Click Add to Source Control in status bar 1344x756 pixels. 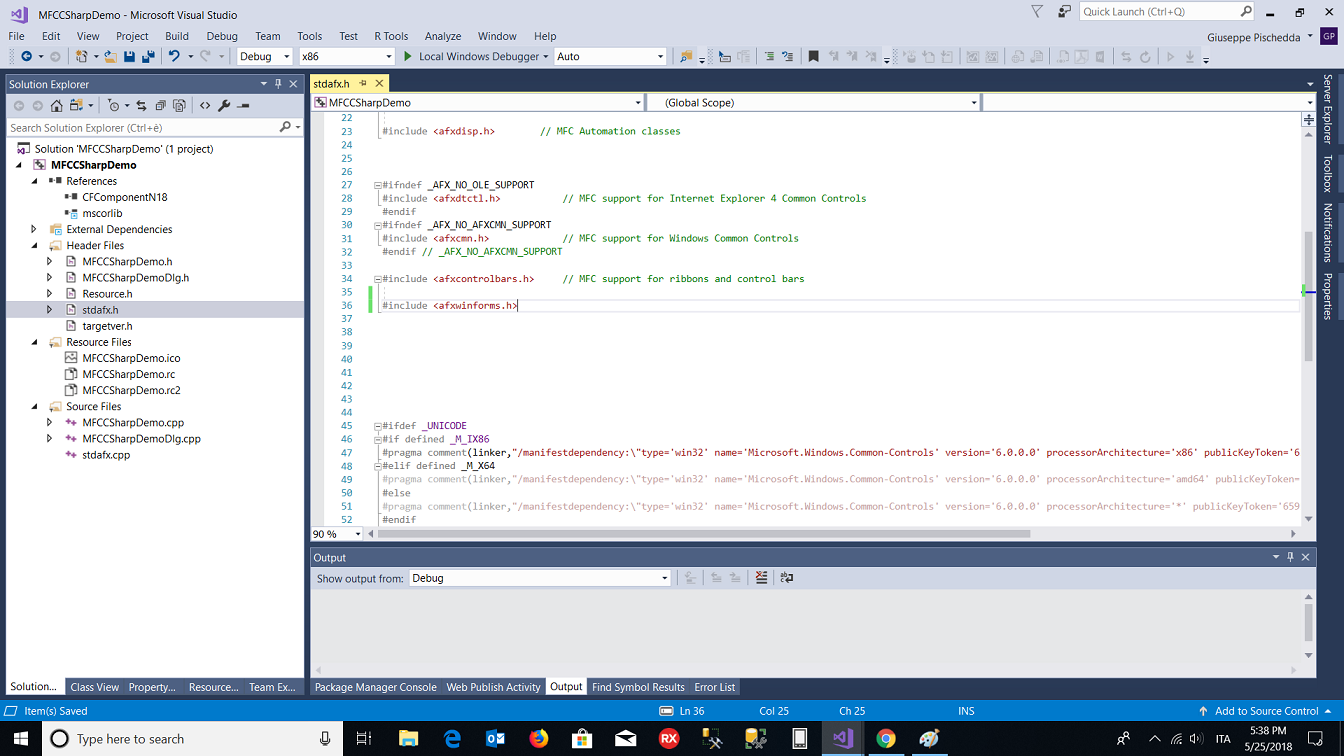1266,711
